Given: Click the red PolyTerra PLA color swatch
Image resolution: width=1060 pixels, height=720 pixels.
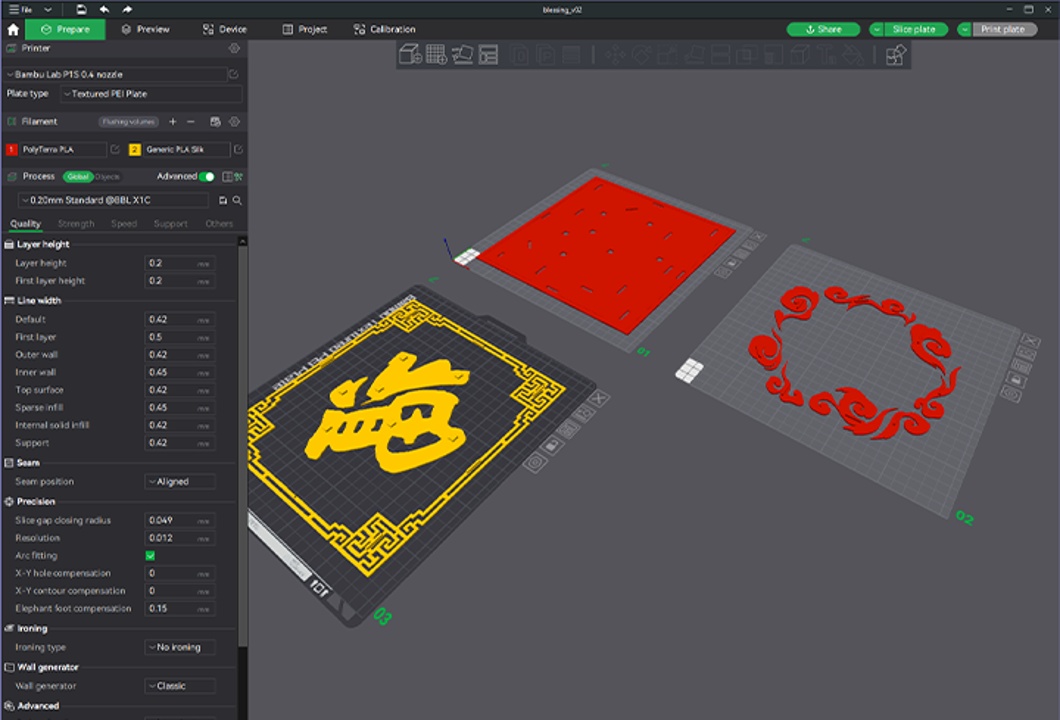Looking at the screenshot, I should (x=12, y=150).
